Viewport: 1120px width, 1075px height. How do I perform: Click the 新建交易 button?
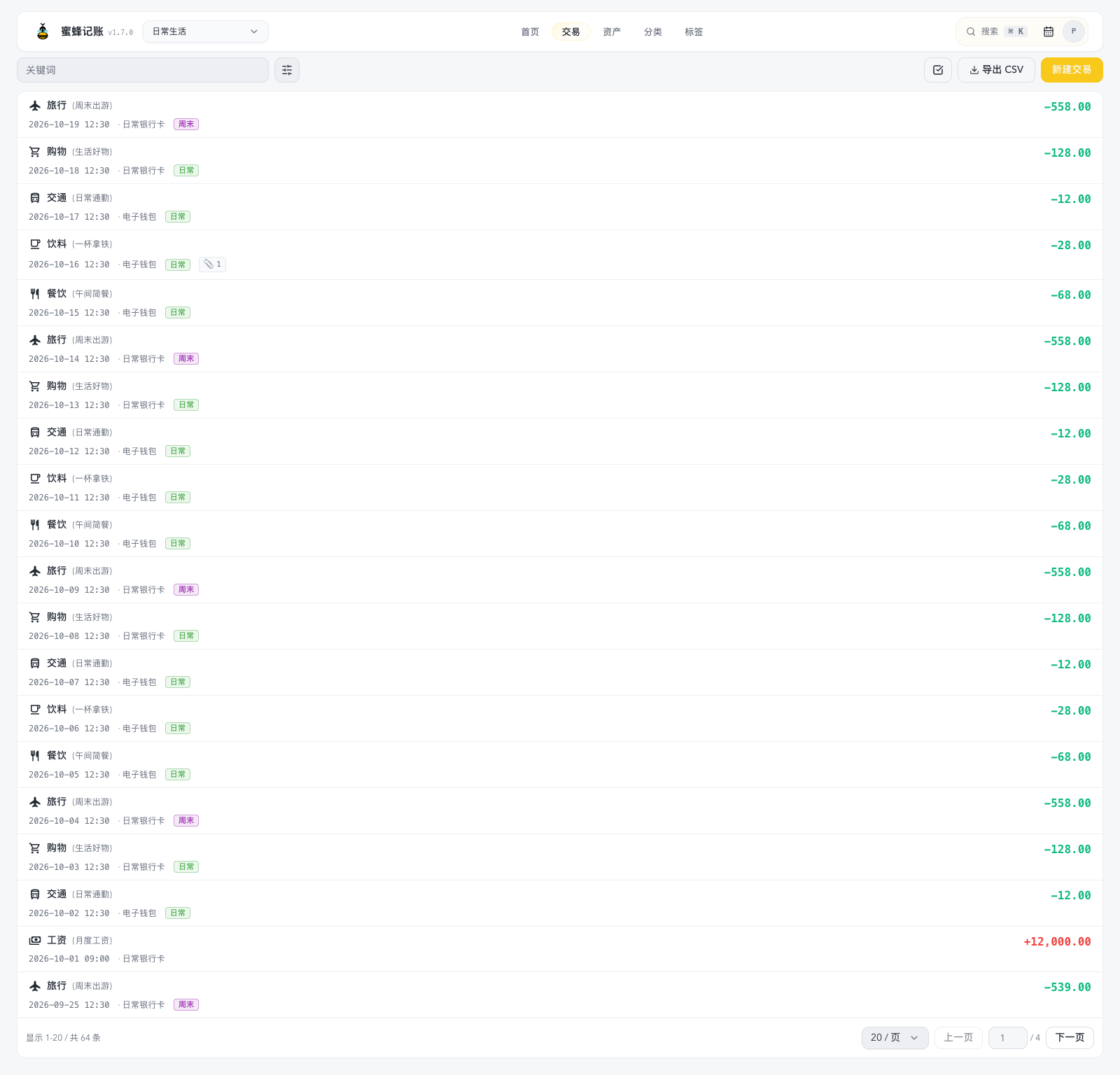1072,70
